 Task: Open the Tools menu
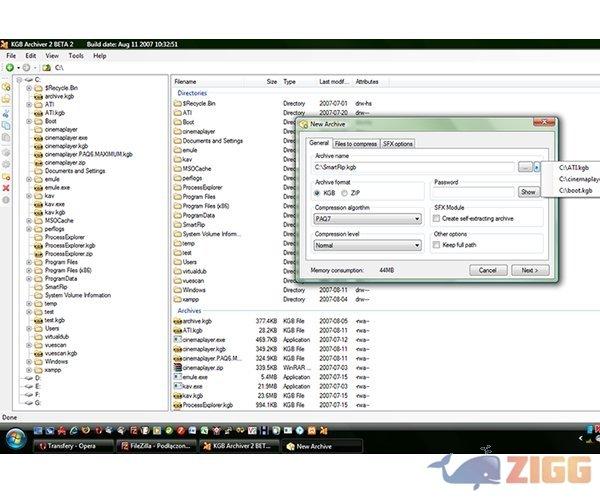[x=76, y=56]
